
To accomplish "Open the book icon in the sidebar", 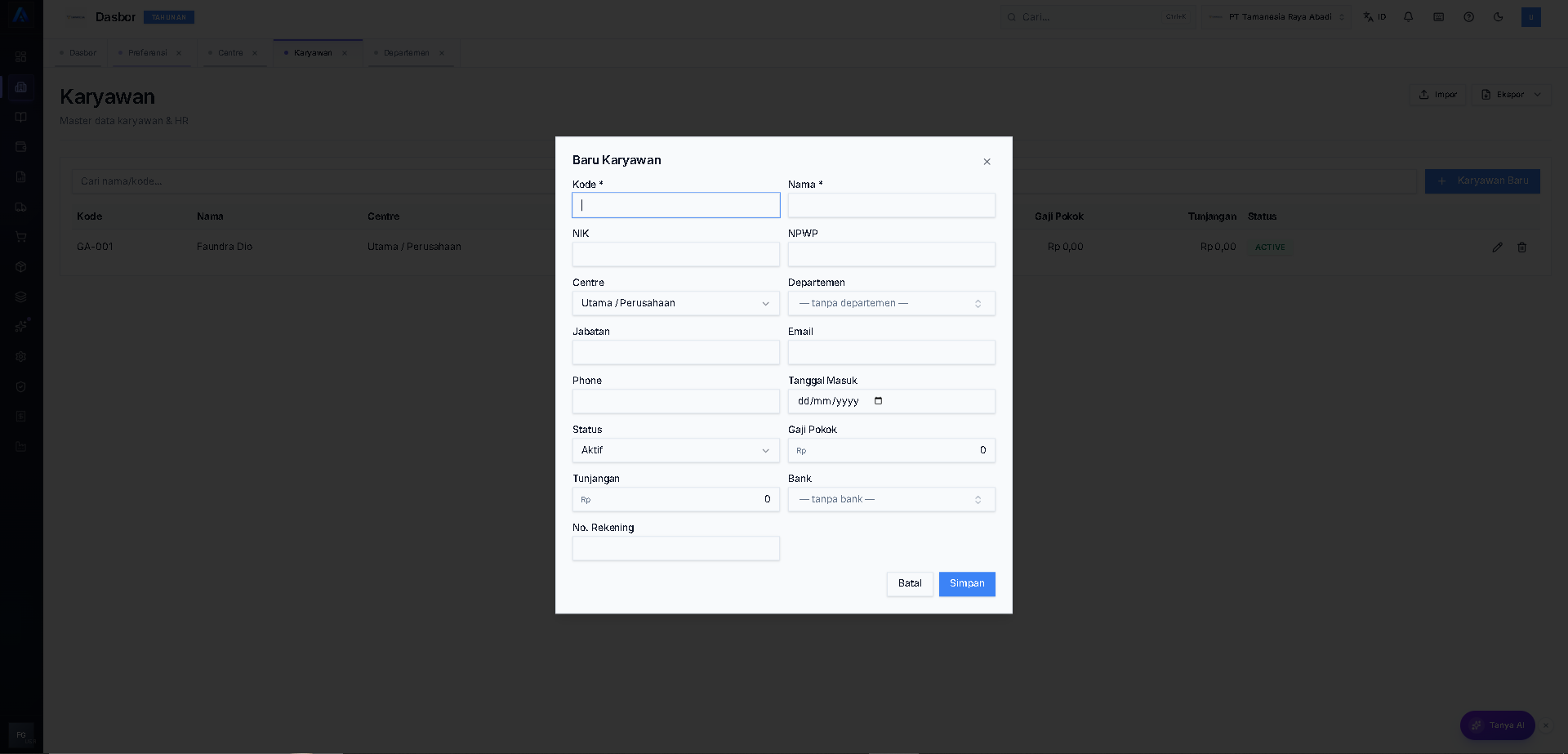I will pos(21,118).
